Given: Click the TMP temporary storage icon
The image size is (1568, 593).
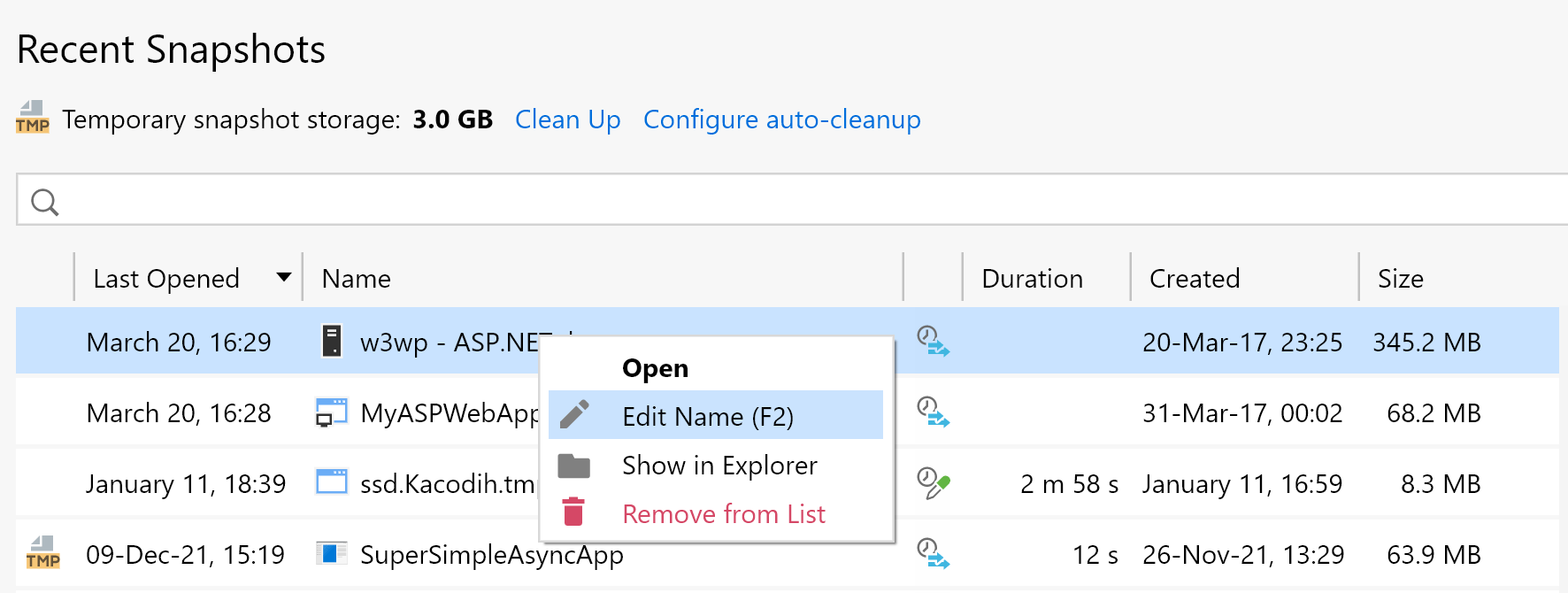Looking at the screenshot, I should click(33, 118).
